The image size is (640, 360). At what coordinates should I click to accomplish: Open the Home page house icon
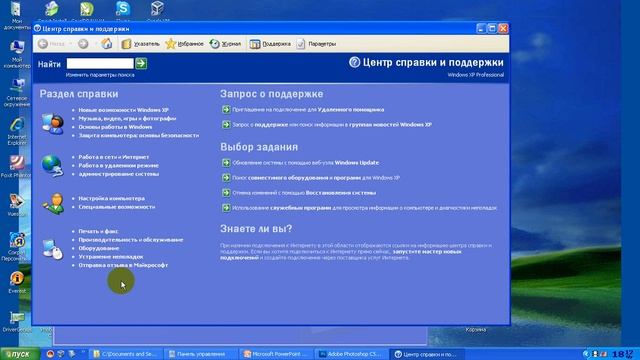pyautogui.click(x=107, y=44)
